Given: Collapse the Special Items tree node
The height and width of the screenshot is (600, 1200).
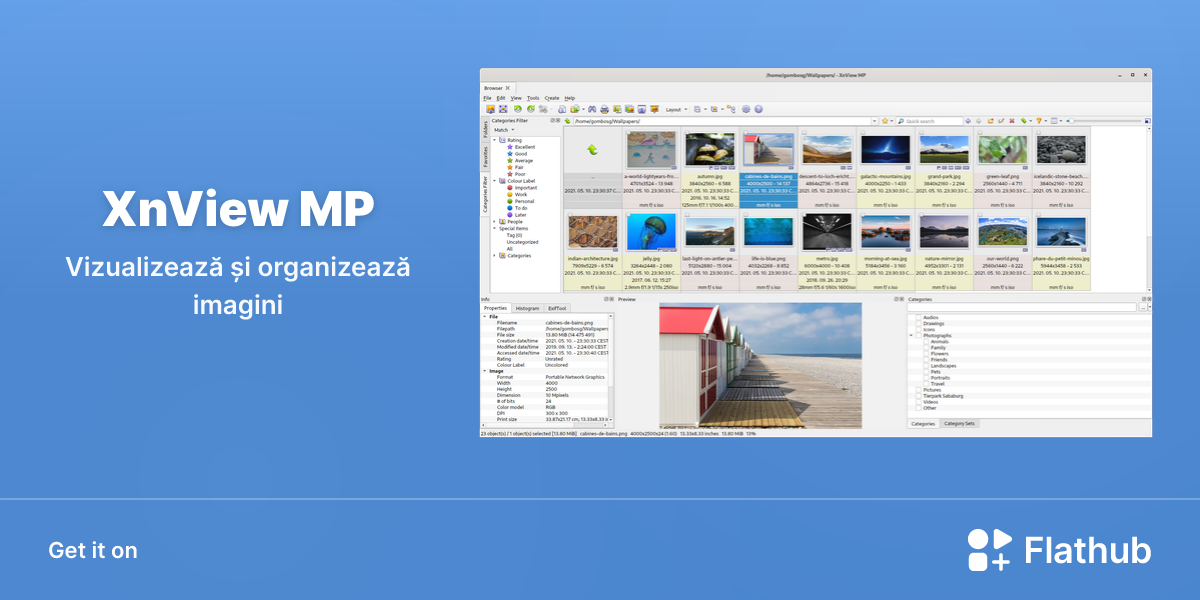Looking at the screenshot, I should tap(494, 228).
